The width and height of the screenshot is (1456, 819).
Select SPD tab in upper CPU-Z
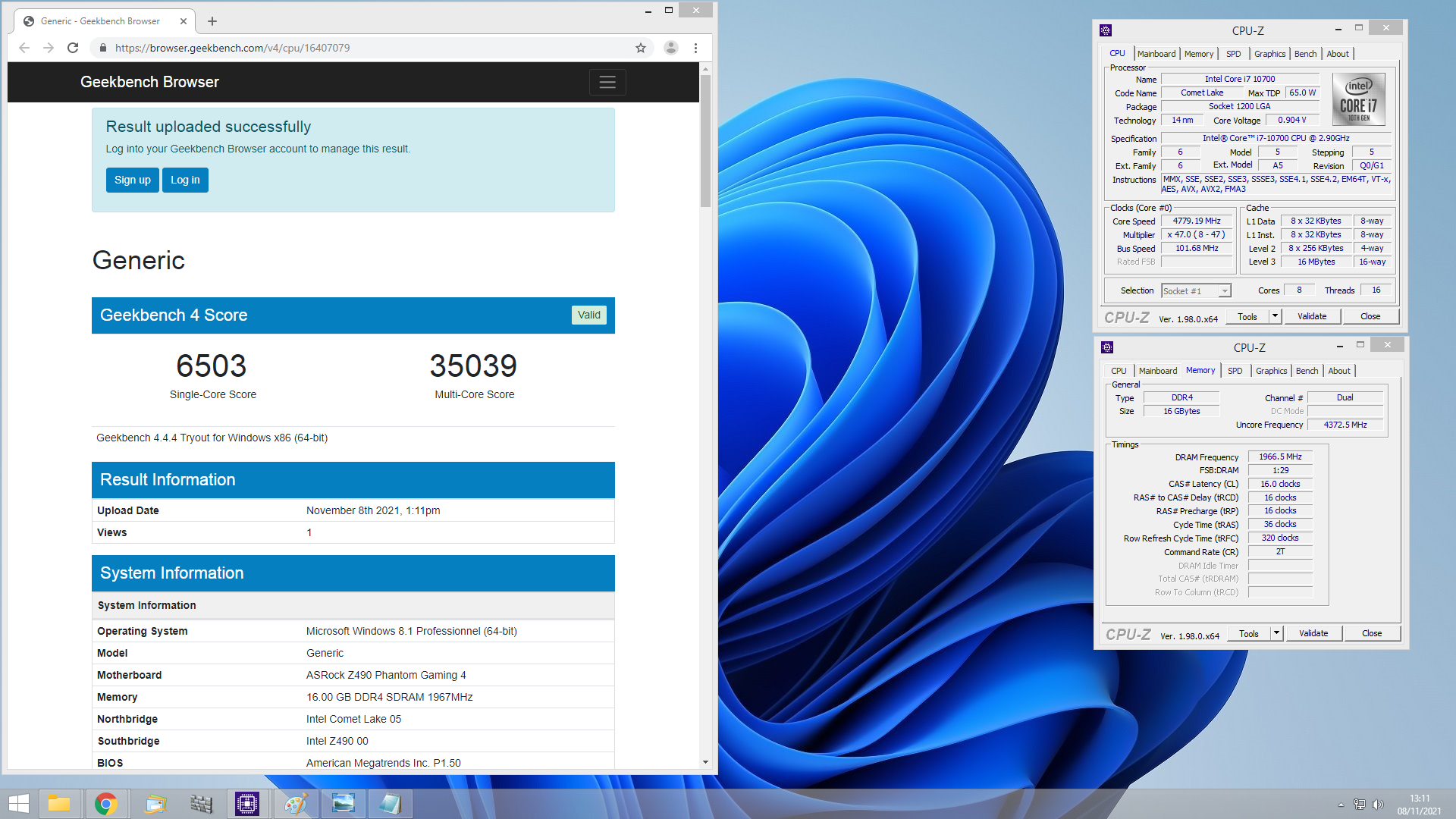1234,54
